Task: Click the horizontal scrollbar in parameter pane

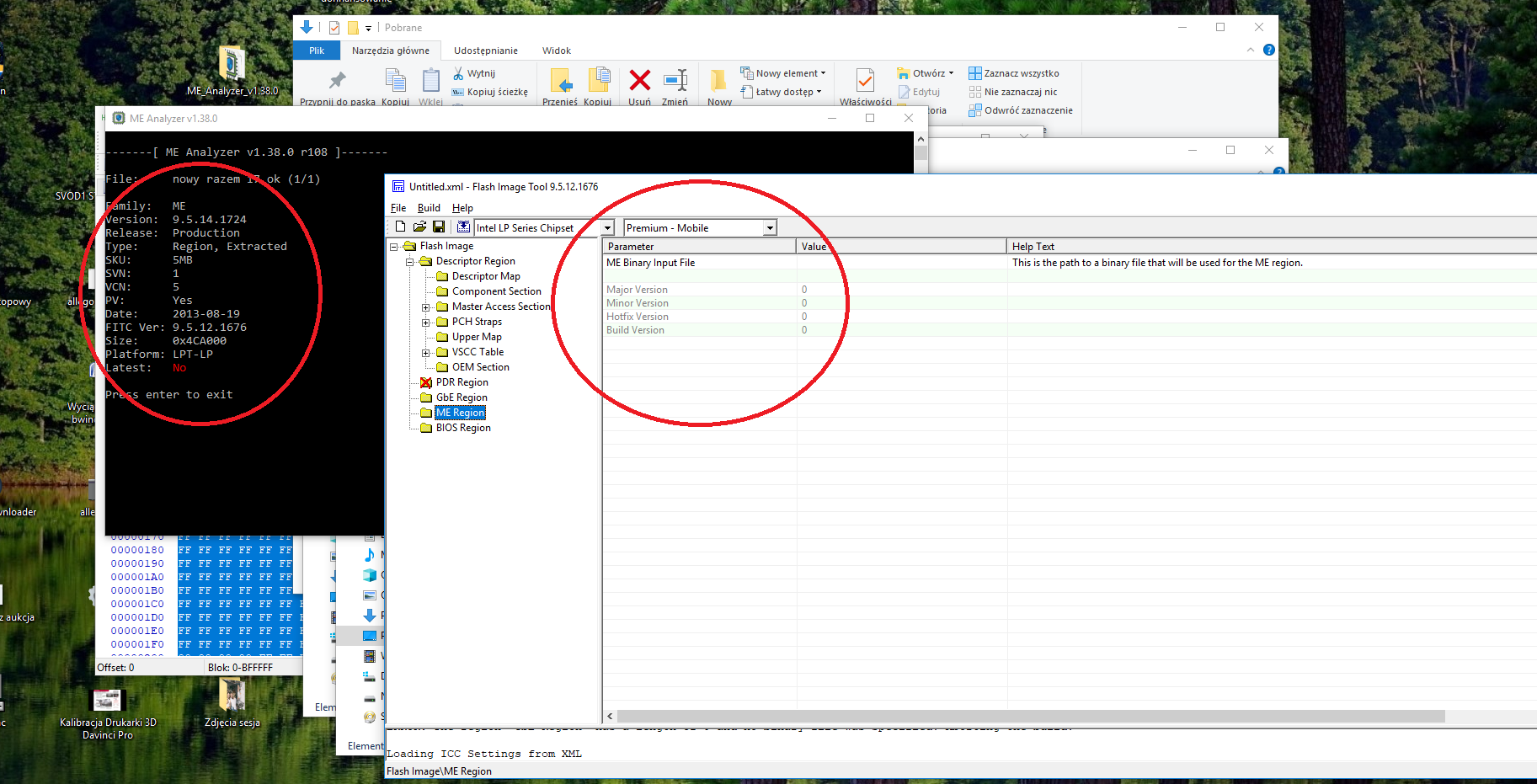Action: click(1032, 717)
